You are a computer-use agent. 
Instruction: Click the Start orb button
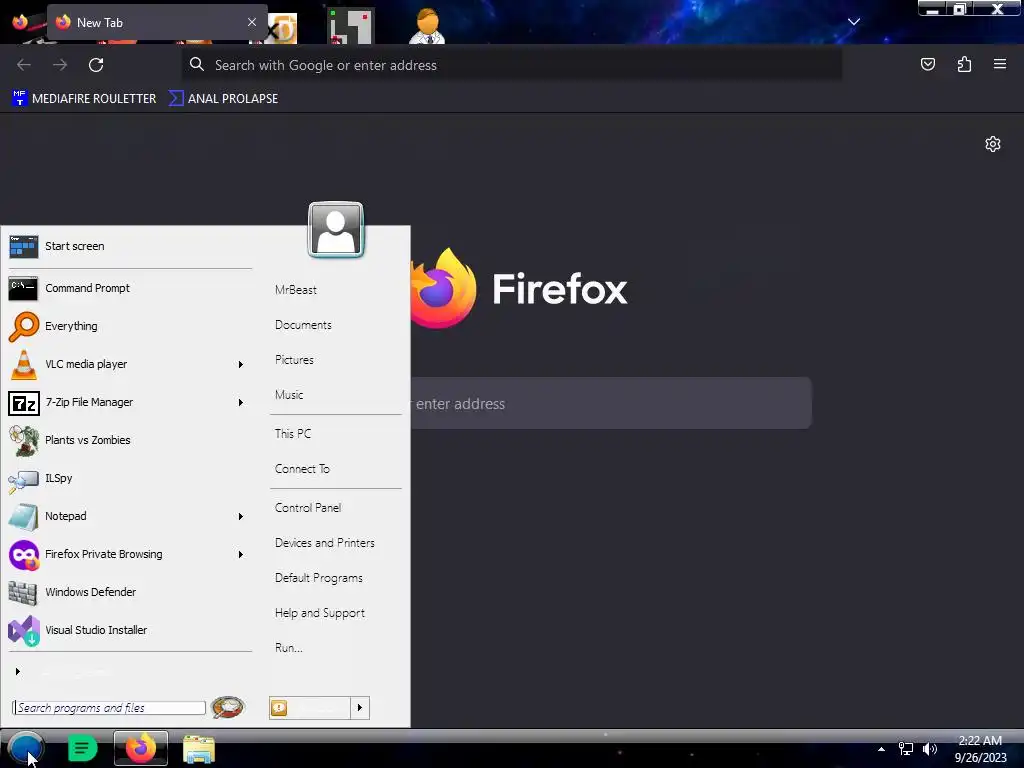[x=25, y=748]
